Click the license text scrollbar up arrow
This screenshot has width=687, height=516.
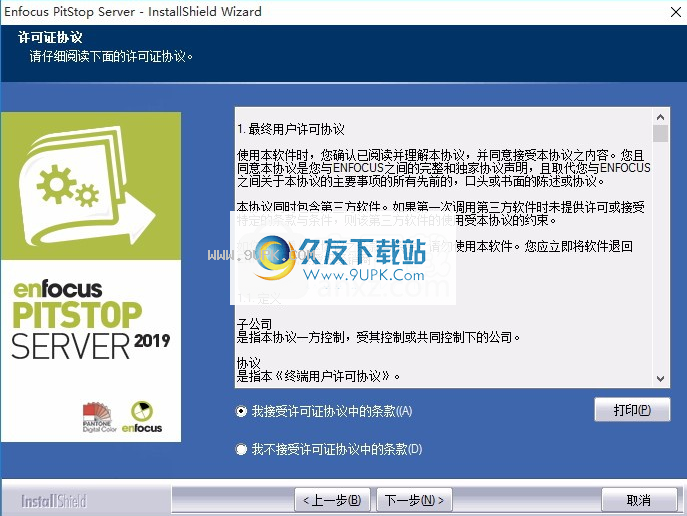click(x=661, y=117)
